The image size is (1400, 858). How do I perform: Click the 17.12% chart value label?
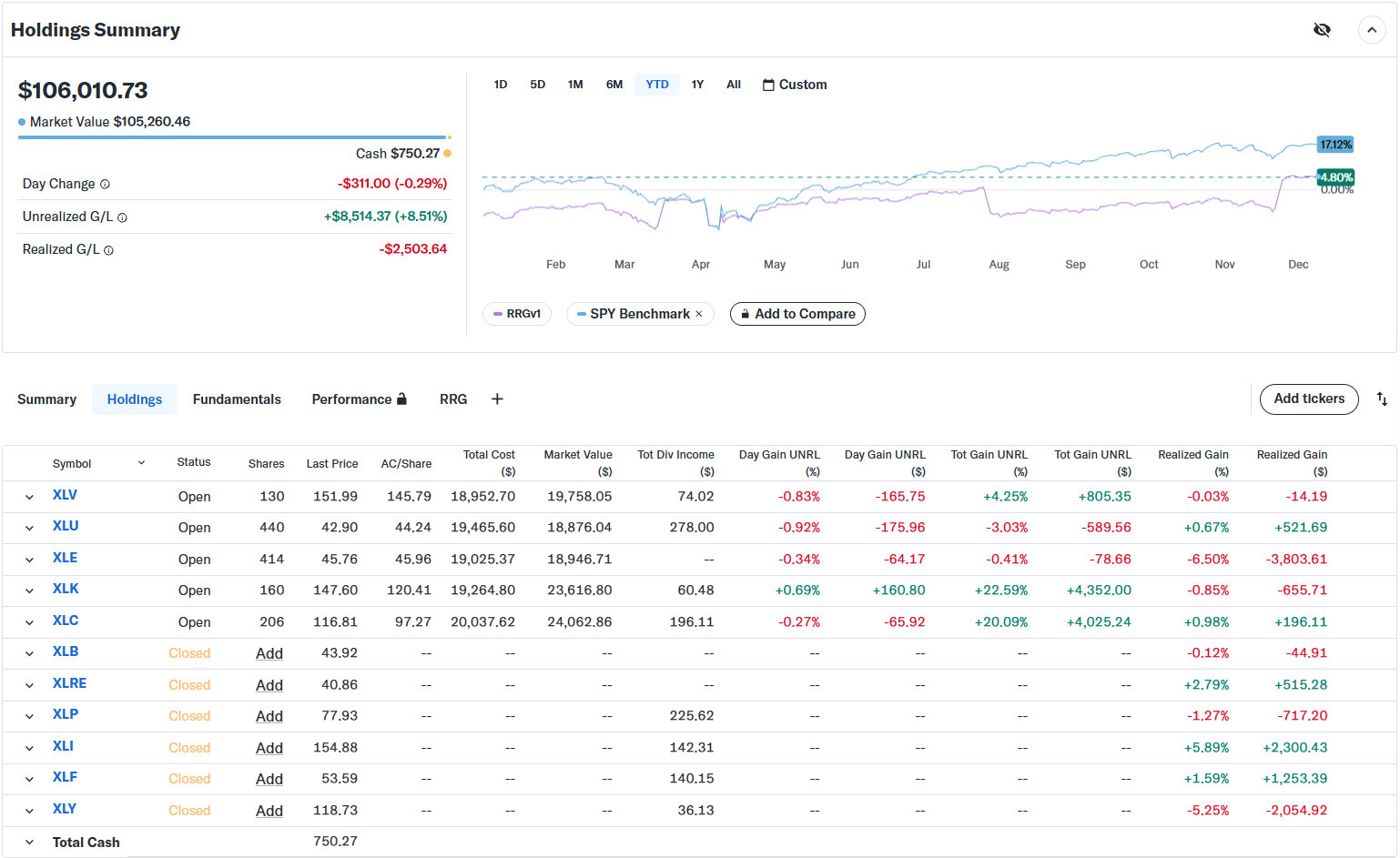point(1335,145)
